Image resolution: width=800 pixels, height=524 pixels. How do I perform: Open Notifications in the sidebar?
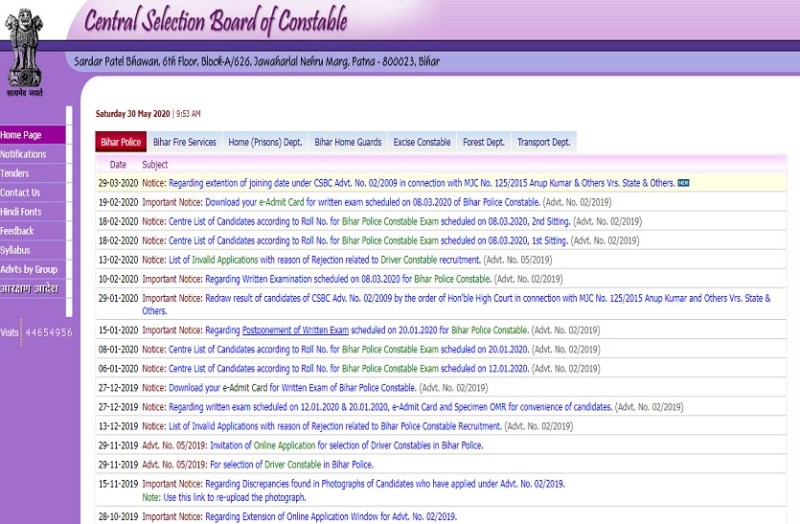24,154
